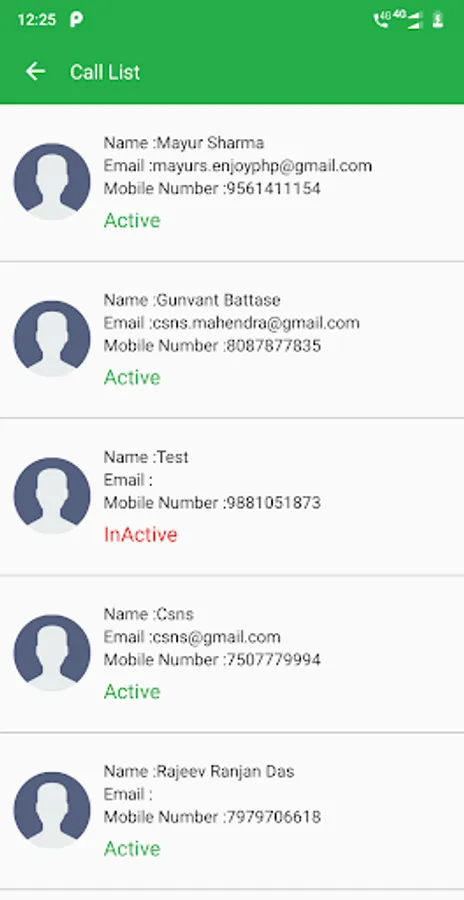Select the avatar for the Test contact
Screen dimensions: 464x900
[52, 495]
